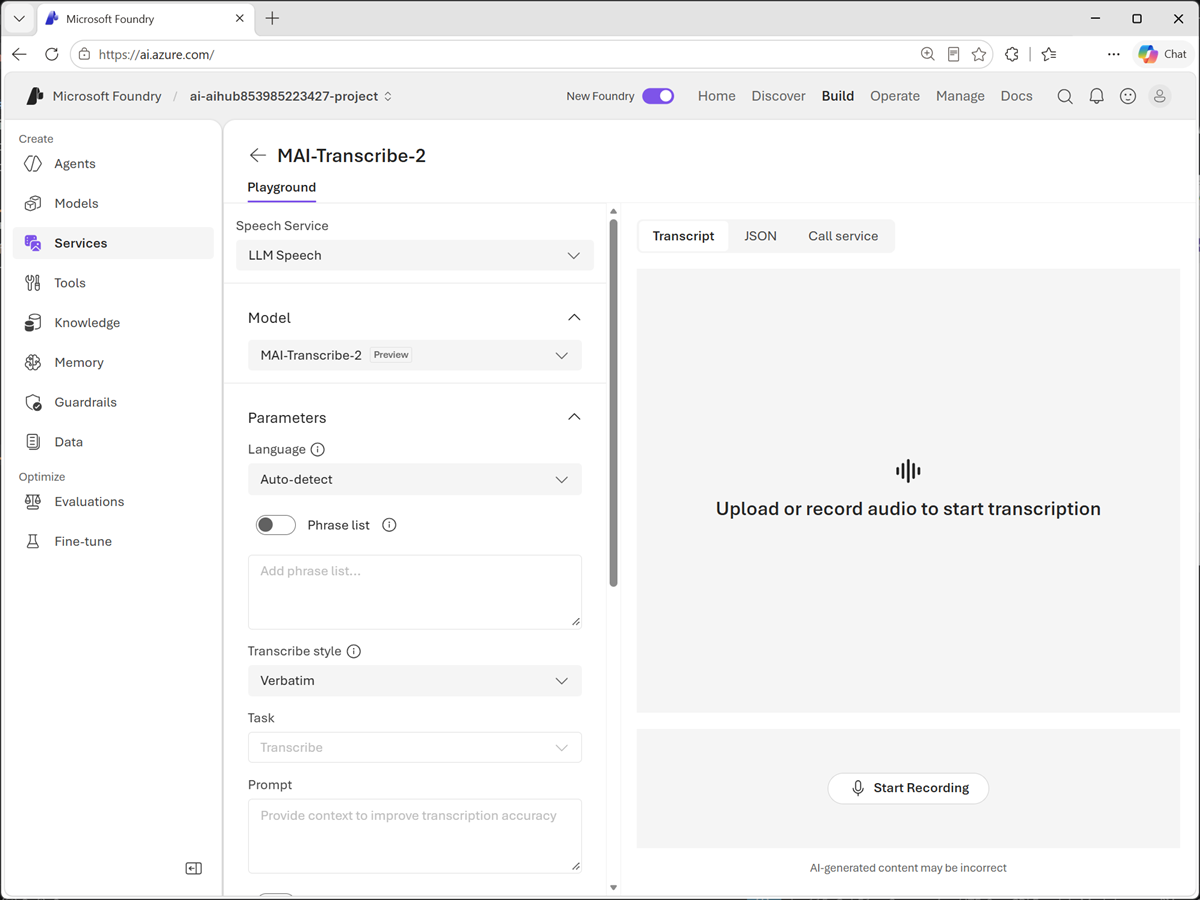Collapse the Parameters section chevron
1200x900 pixels.
pos(574,417)
